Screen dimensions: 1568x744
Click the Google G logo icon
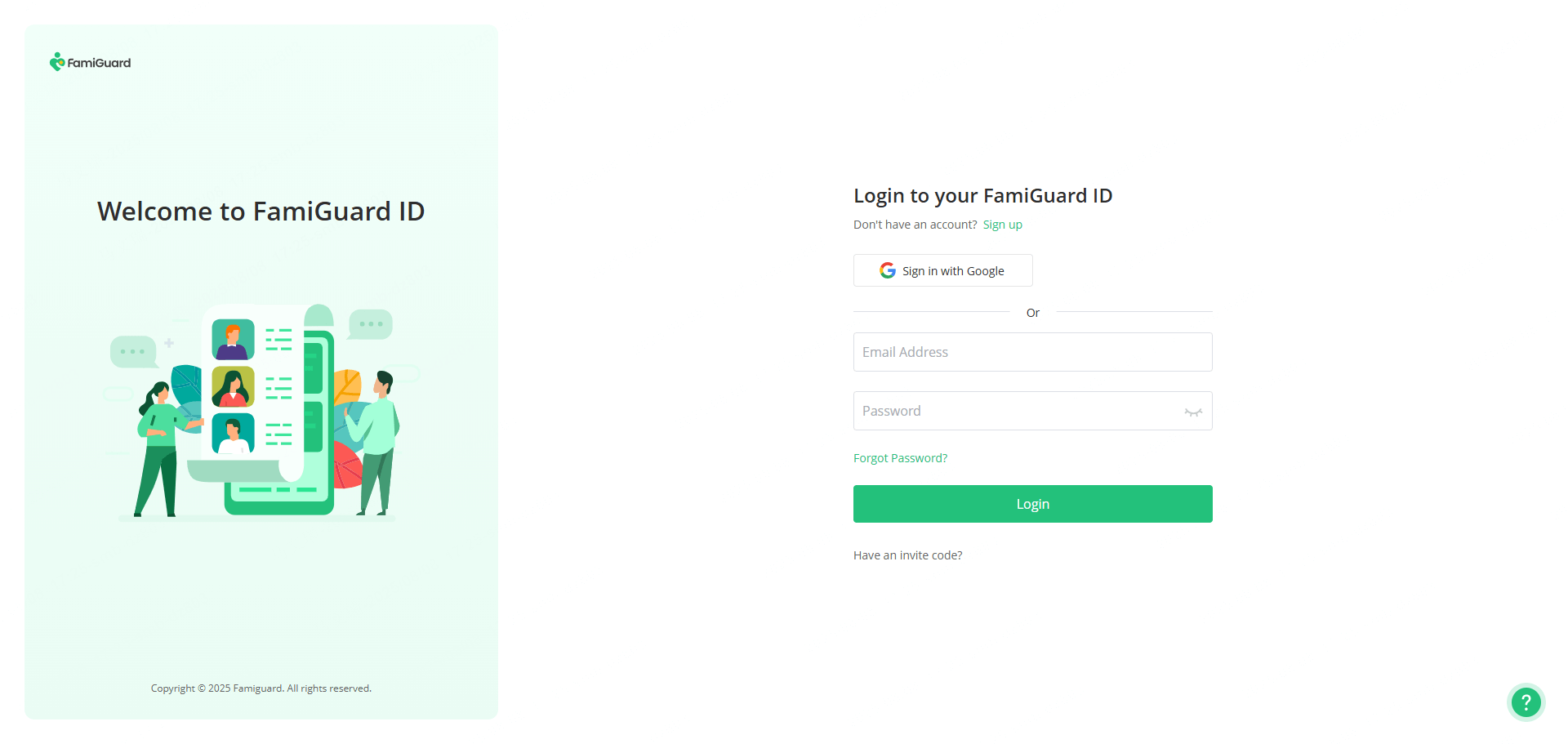point(887,270)
